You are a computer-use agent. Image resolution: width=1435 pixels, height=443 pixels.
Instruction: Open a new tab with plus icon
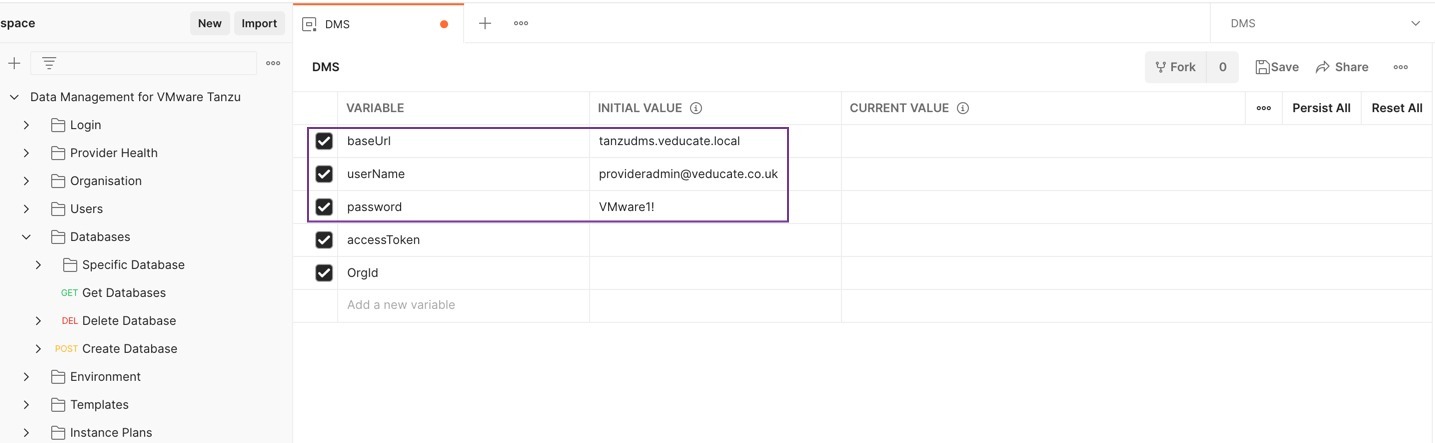(485, 23)
